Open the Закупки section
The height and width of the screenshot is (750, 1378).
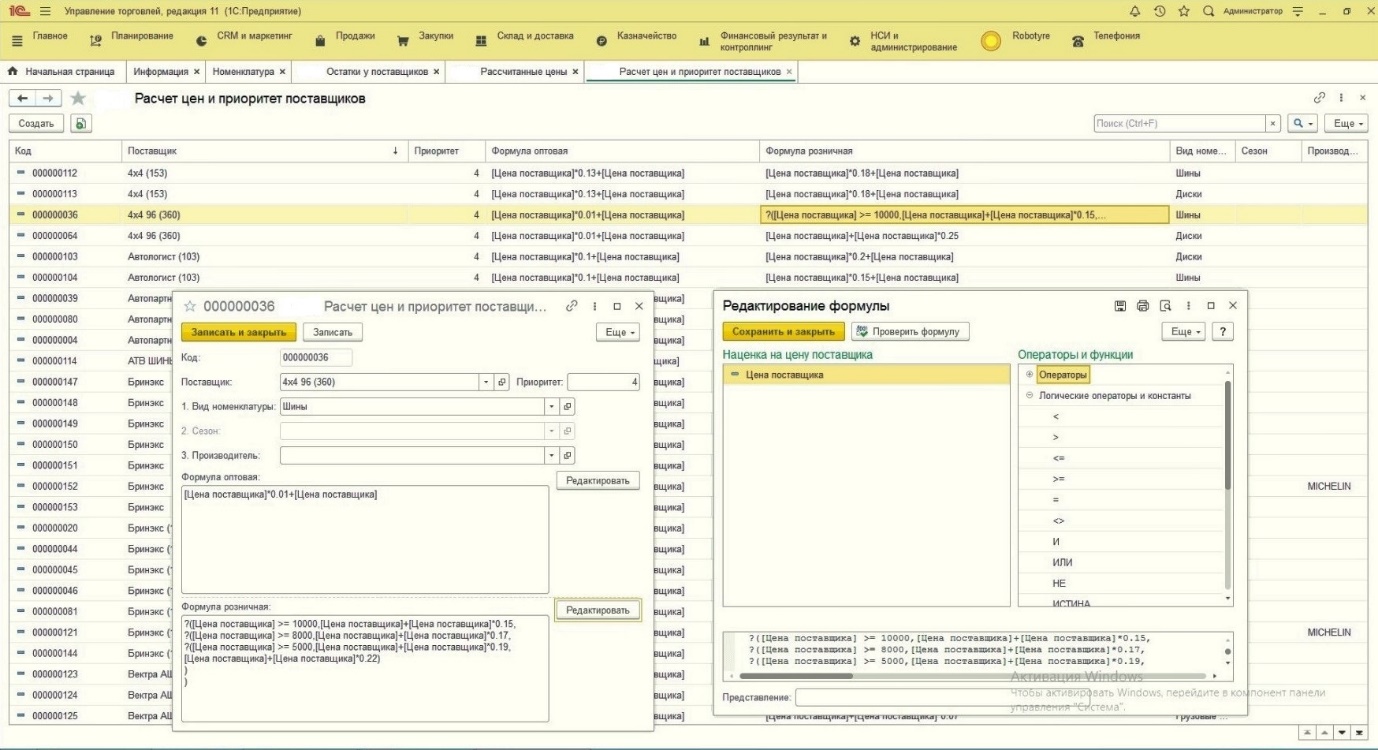[425, 37]
